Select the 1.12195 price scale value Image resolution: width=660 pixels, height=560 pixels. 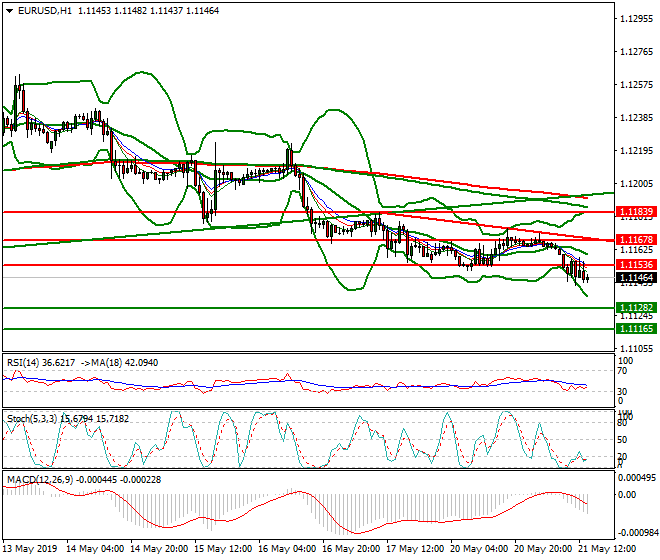[x=637, y=151]
